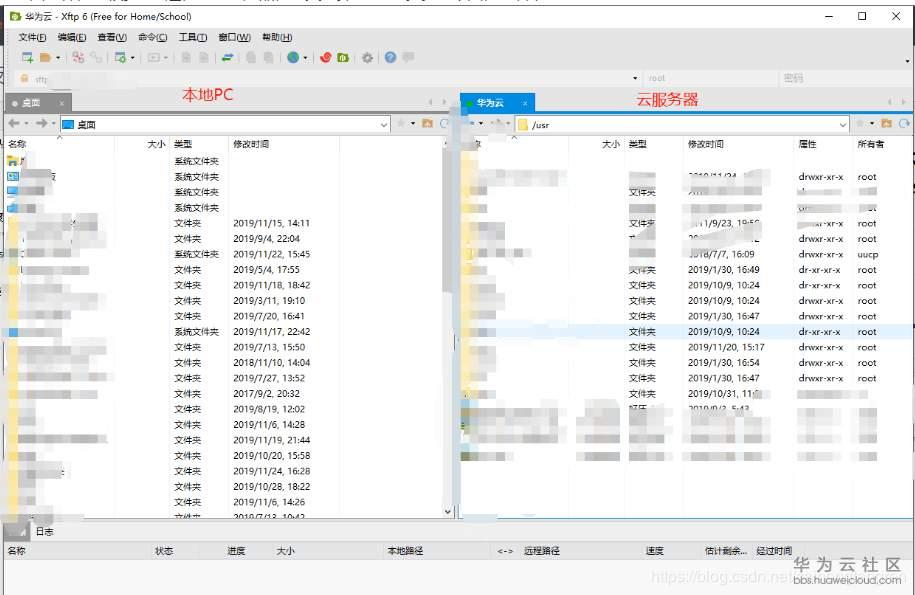Viewport: 915px width, 595px height.
Task: Expand the local path 桌面 dropdown
Action: point(384,125)
